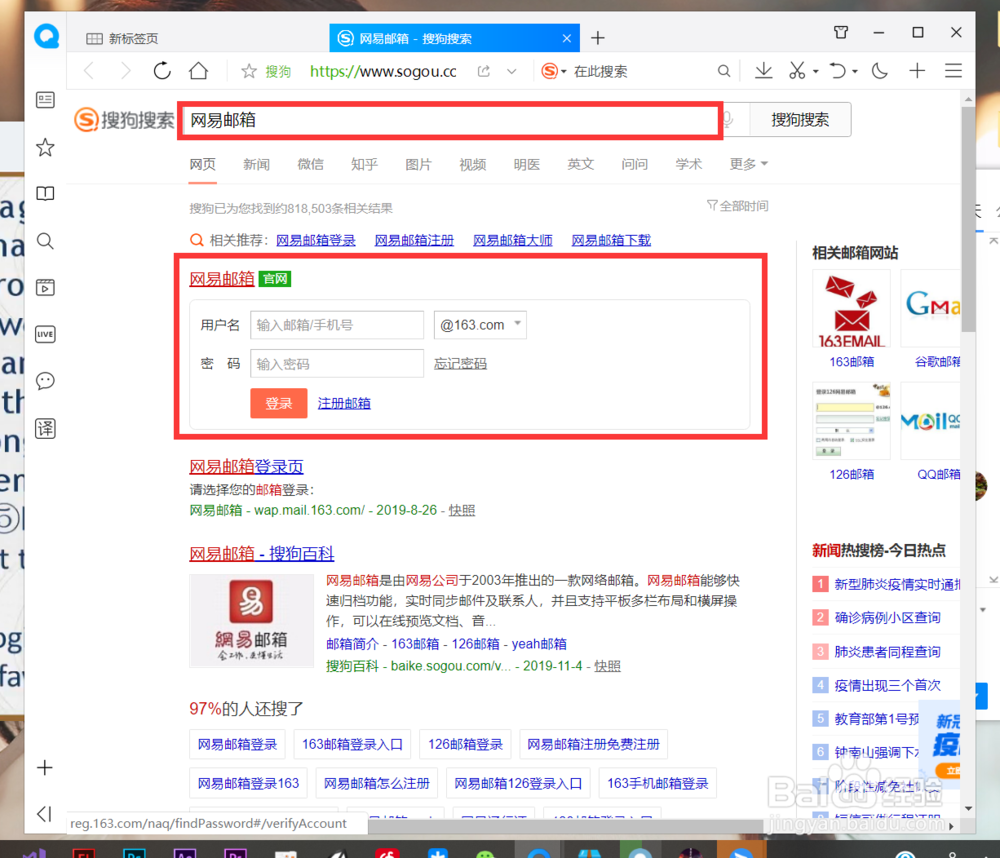Click the share icon in address bar

(484, 71)
